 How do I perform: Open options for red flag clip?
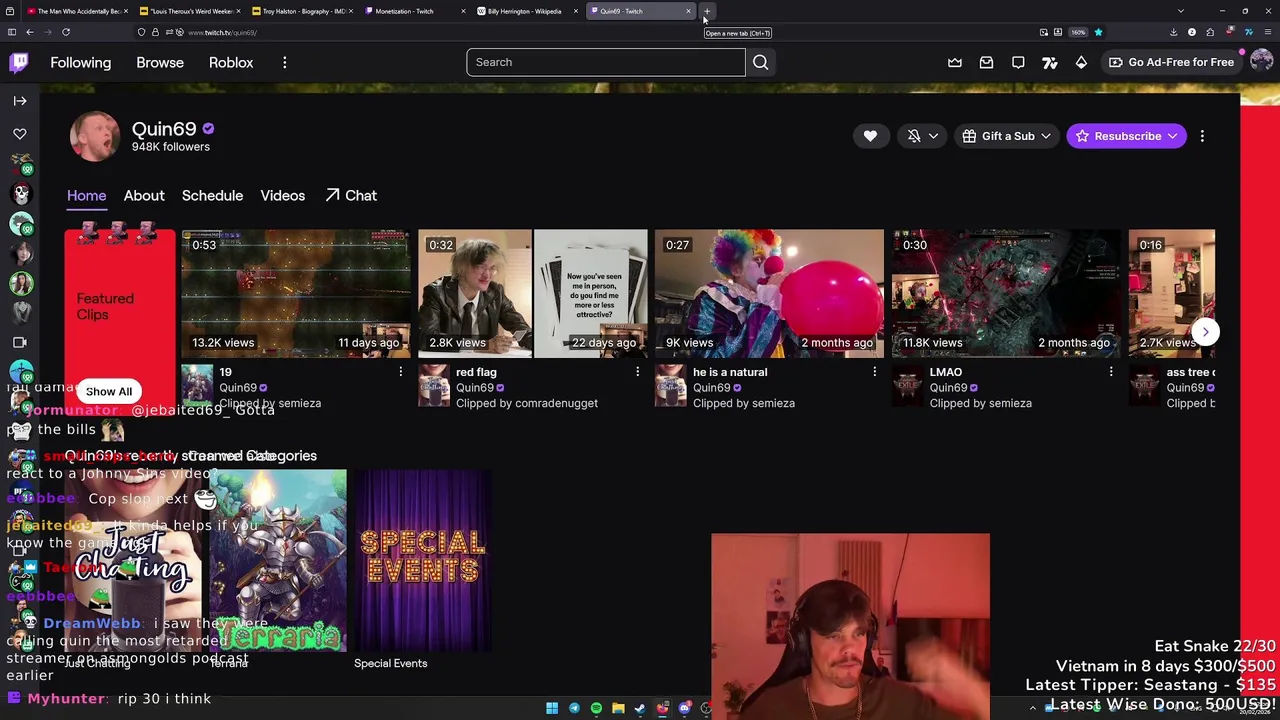(637, 372)
